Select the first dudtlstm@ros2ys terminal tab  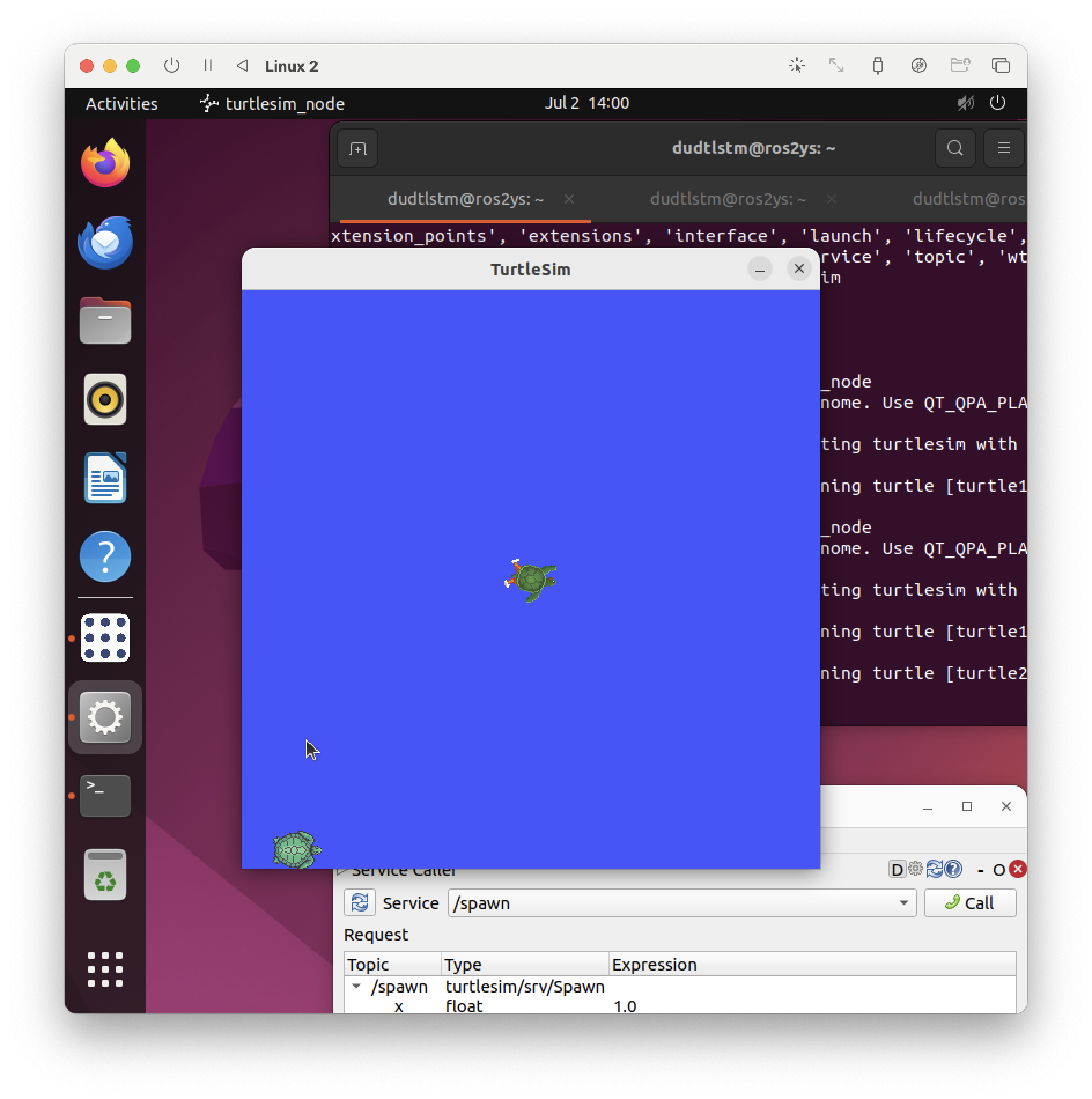[x=465, y=199]
